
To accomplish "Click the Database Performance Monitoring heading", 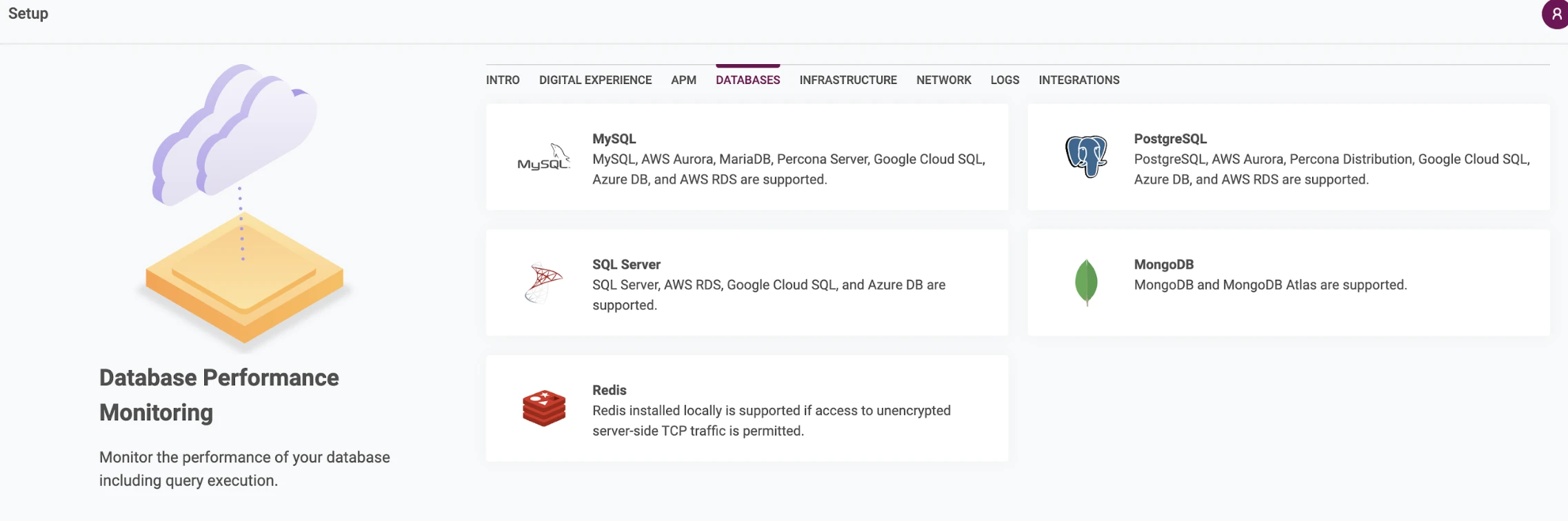I will (219, 395).
